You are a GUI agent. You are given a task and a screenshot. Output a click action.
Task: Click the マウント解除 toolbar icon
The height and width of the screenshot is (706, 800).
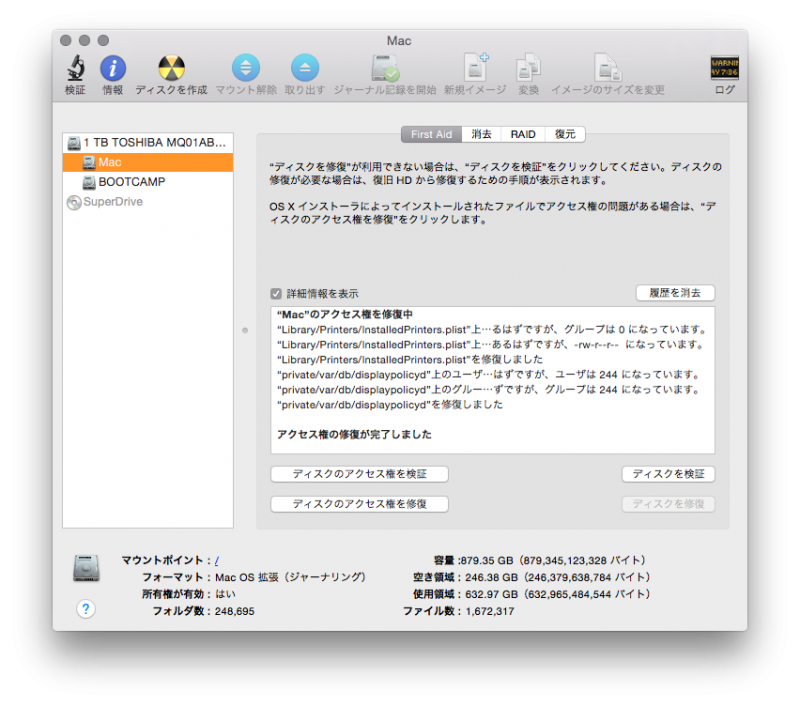[245, 69]
